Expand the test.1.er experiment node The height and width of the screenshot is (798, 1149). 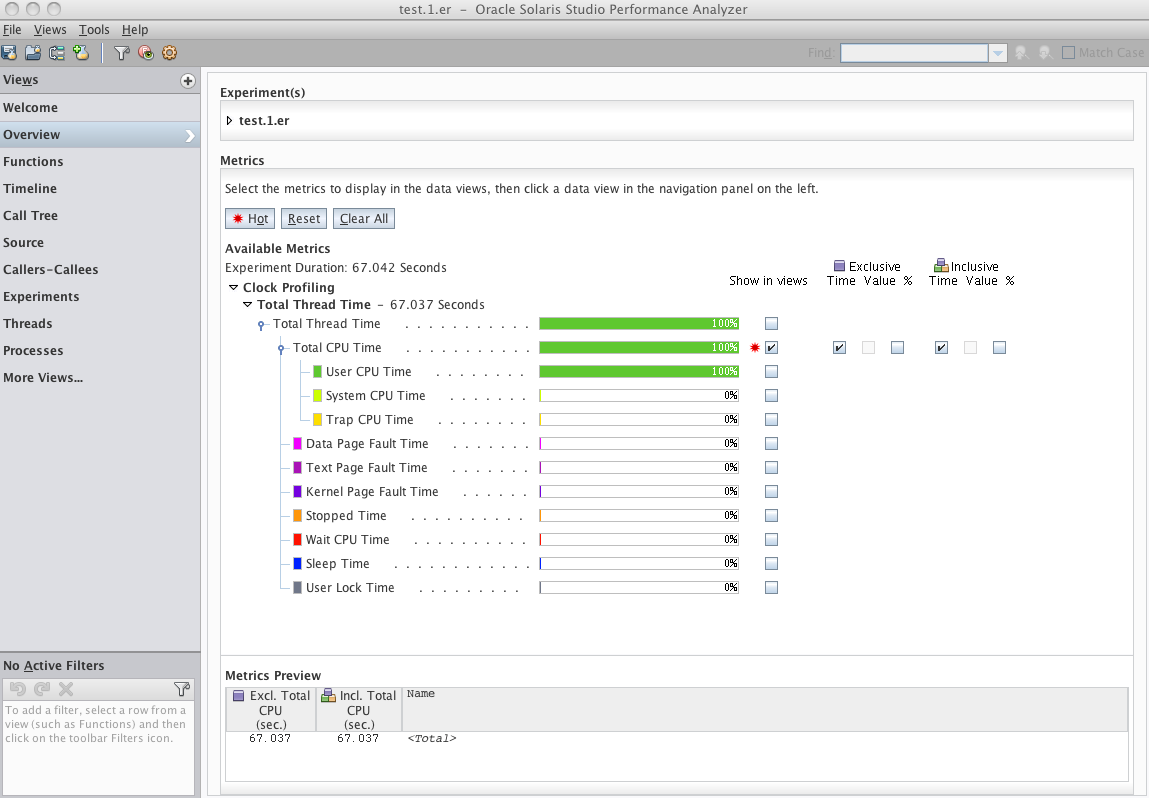[x=229, y=120]
